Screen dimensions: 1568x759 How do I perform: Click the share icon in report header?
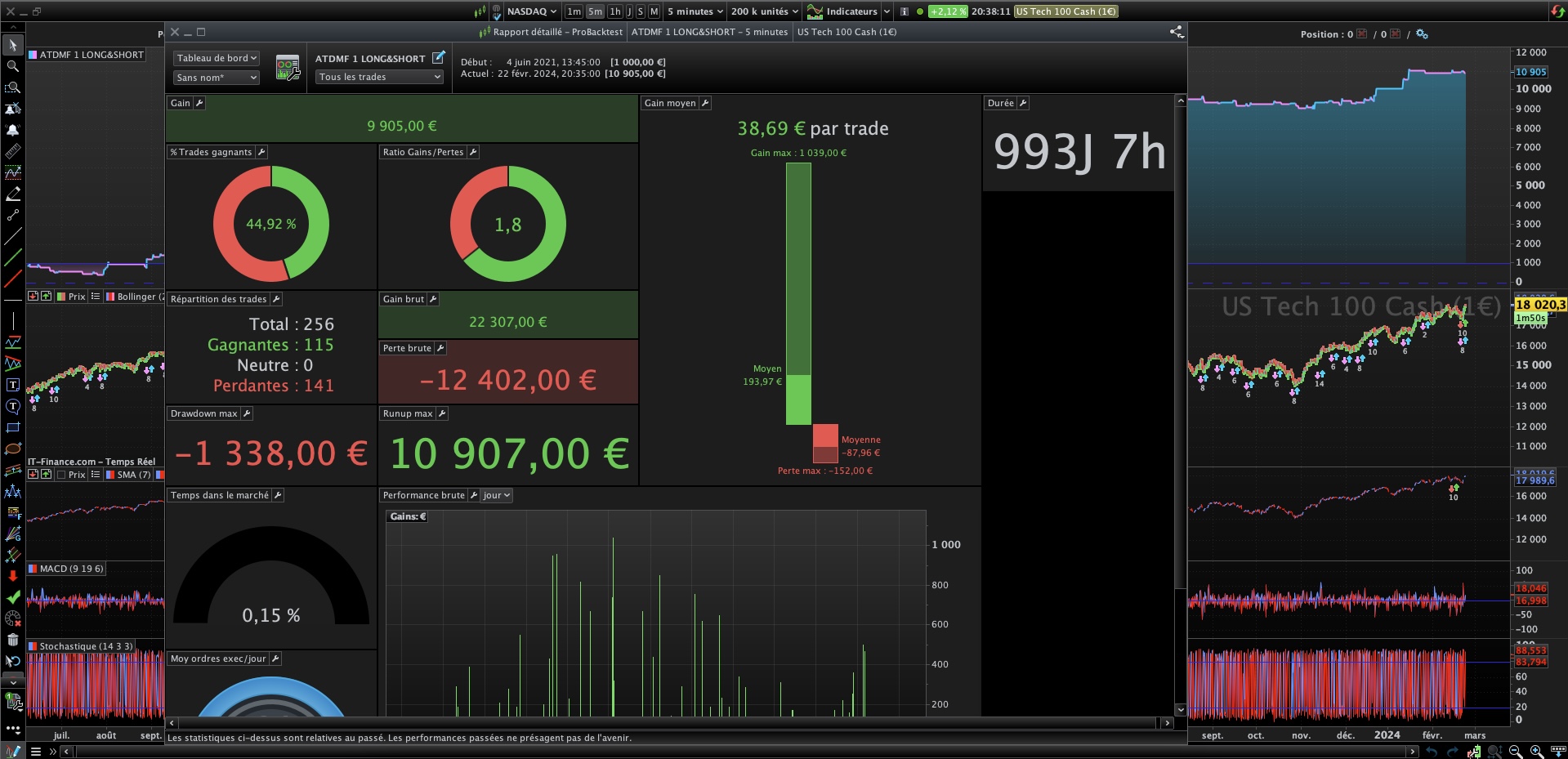point(1177,32)
